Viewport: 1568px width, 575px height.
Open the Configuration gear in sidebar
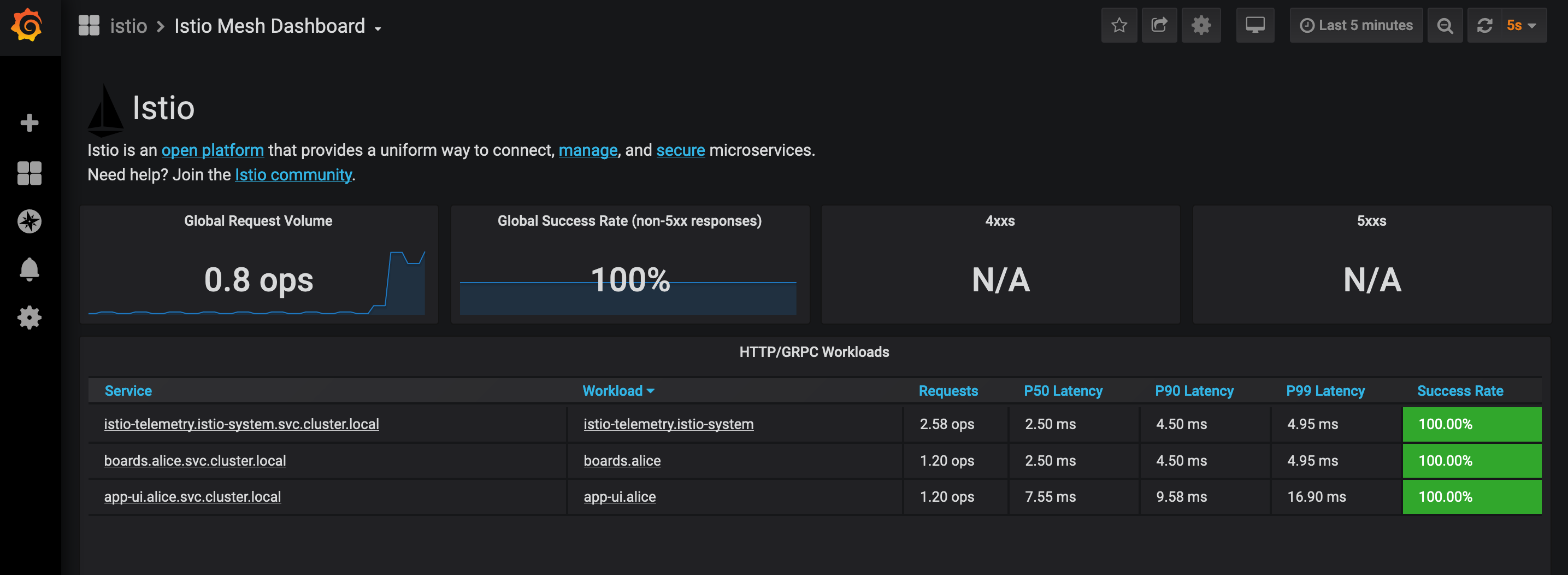coord(29,318)
